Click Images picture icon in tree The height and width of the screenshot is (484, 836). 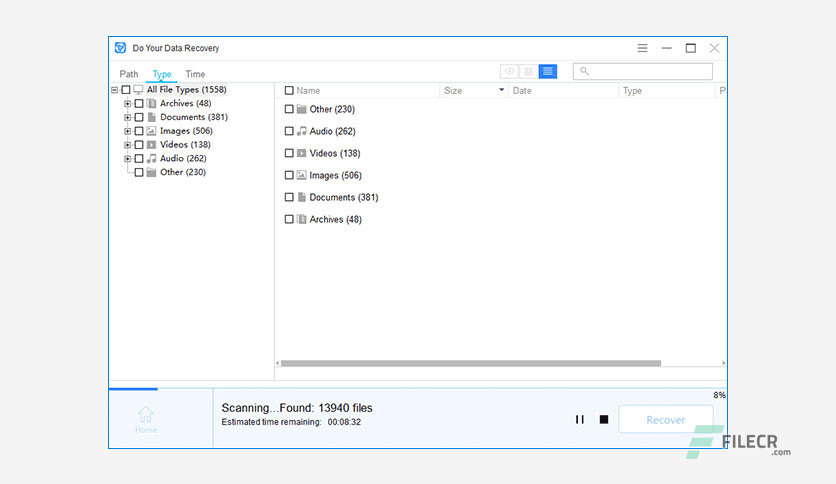coord(151,131)
